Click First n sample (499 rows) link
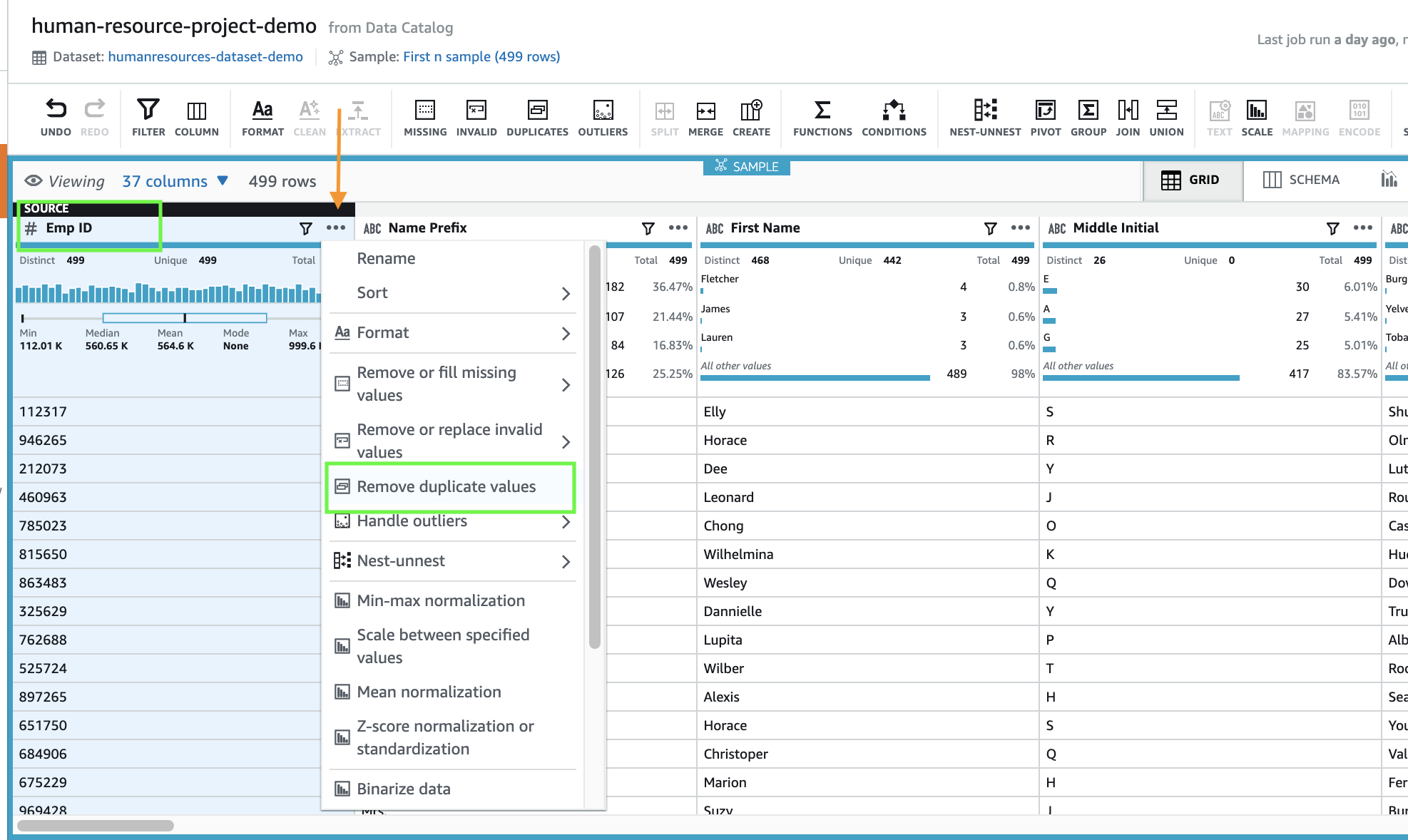Viewport: 1408px width, 840px height. [x=481, y=56]
